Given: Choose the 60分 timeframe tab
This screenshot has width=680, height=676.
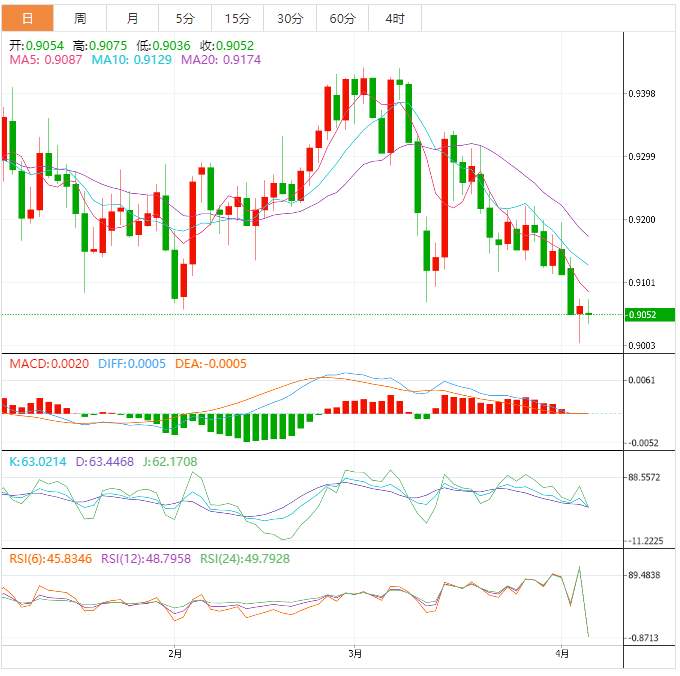Looking at the screenshot, I should click(x=342, y=19).
